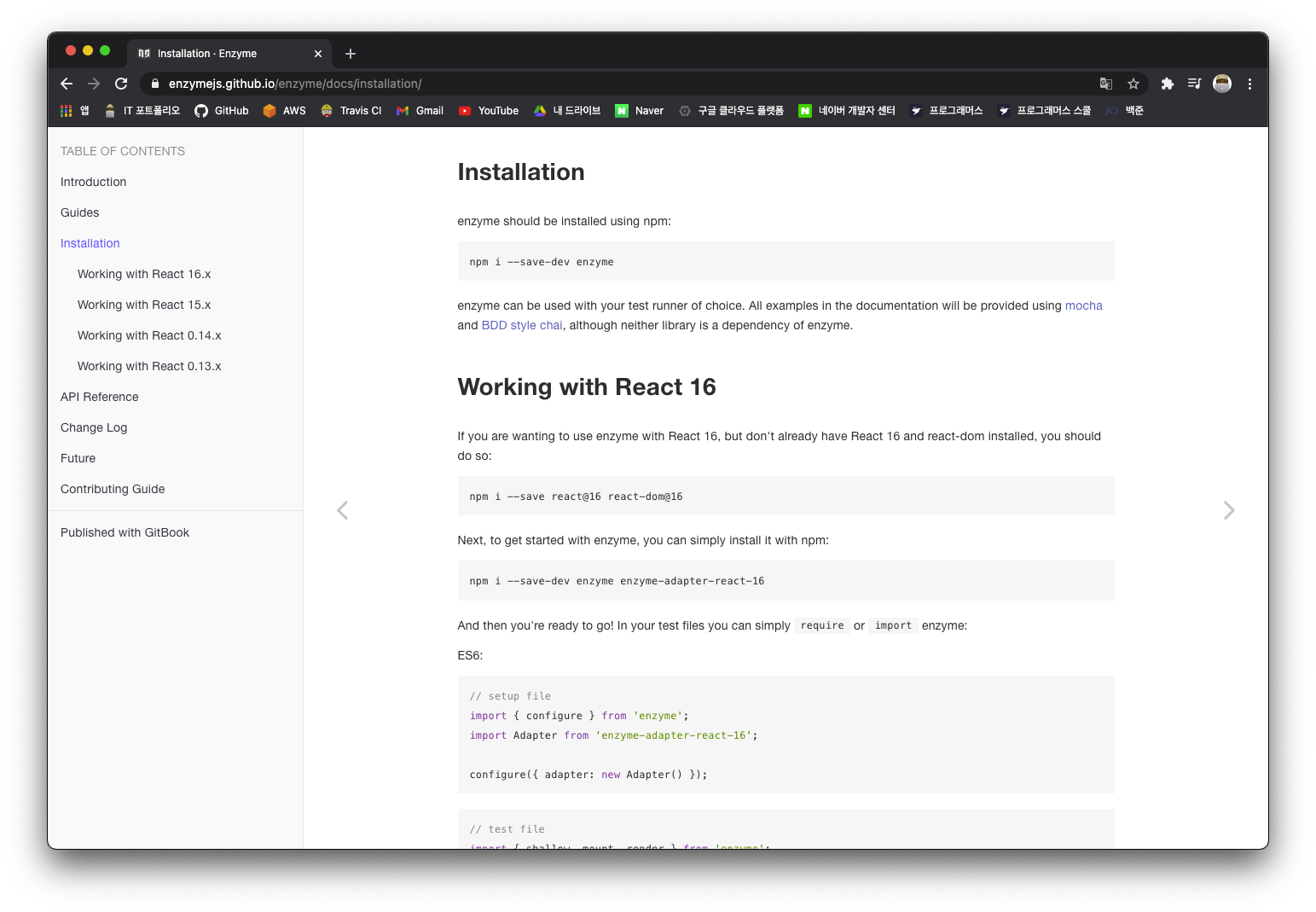The width and height of the screenshot is (1316, 912).
Task: Open the Apps grid bookmark
Action: point(74,111)
